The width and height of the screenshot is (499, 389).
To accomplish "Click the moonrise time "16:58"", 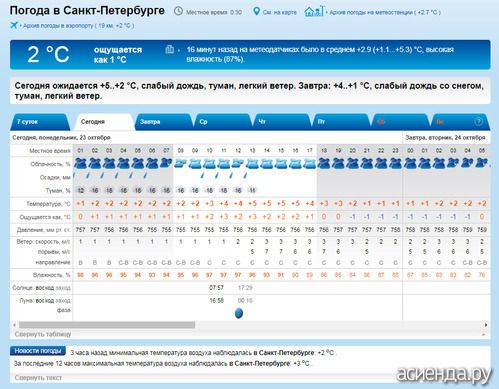I will (216, 301).
